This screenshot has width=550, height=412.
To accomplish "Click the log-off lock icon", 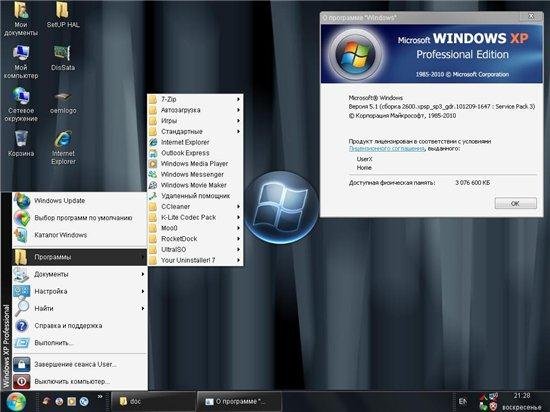I will pyautogui.click(x=21, y=365).
